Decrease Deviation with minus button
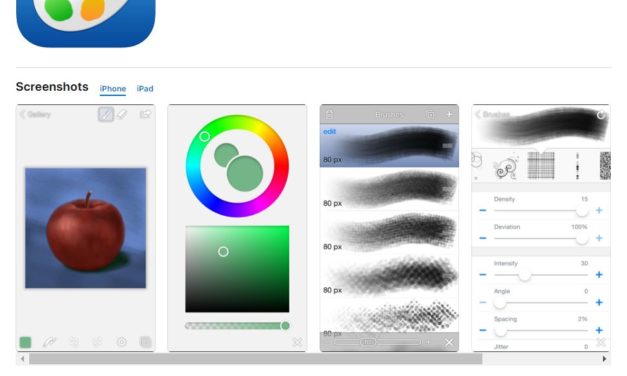 [x=483, y=238]
